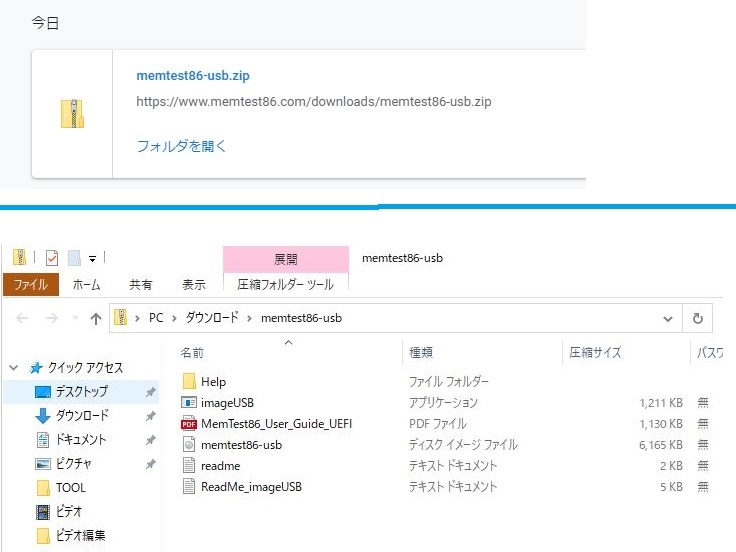Select memtest86-usb disk image file name
Image resolution: width=736 pixels, height=552 pixels.
[241, 445]
